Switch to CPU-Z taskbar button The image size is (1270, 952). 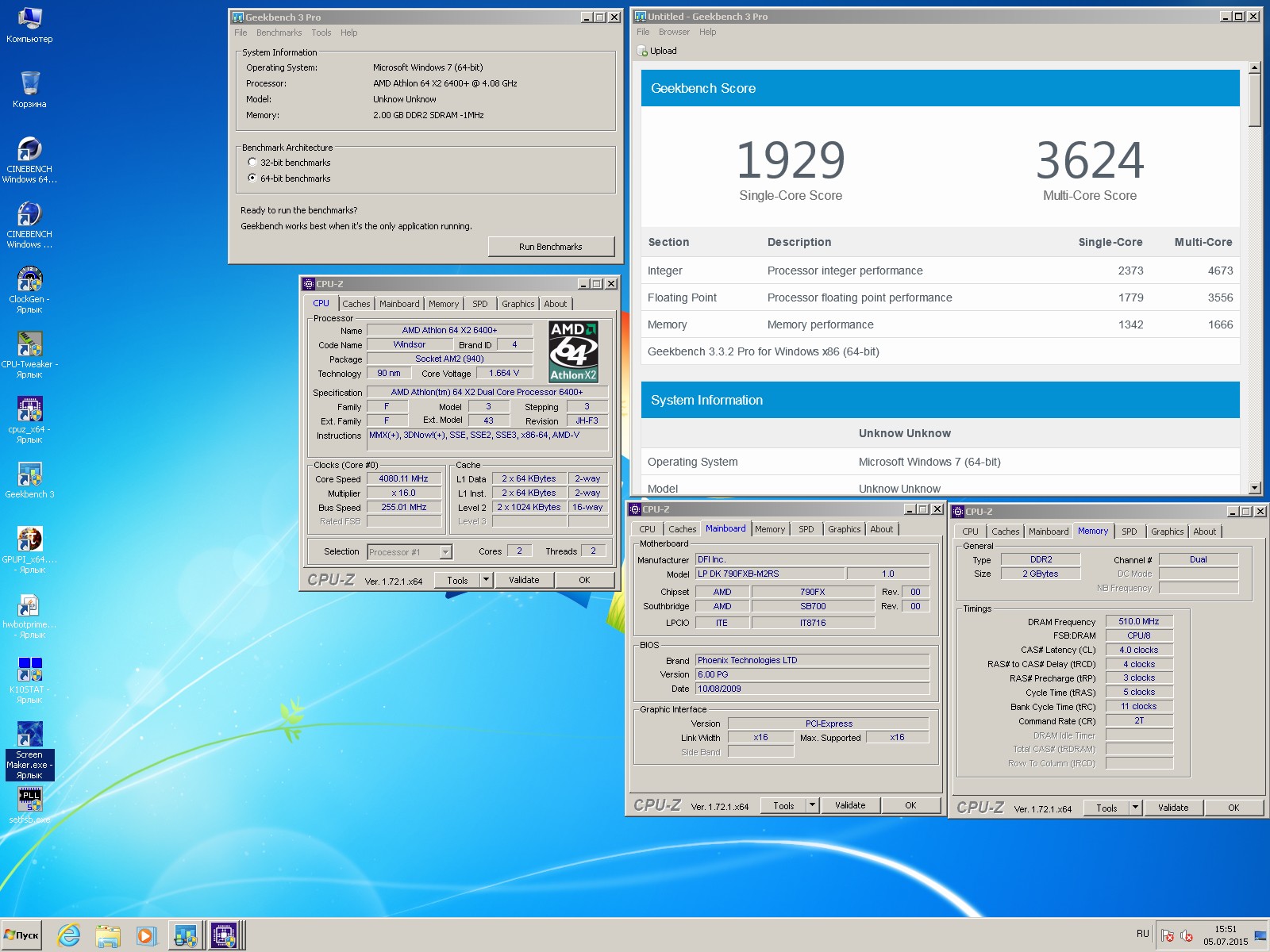225,936
